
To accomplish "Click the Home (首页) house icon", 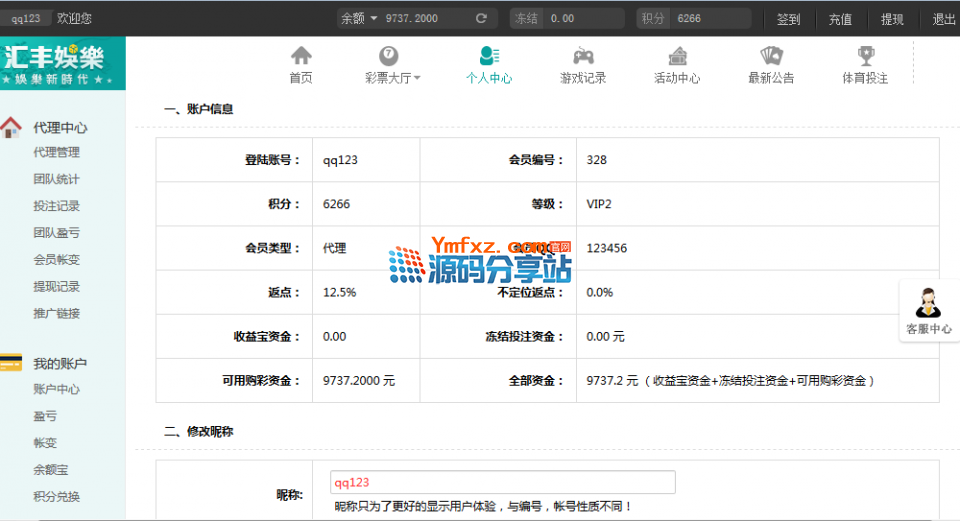I will 301,56.
